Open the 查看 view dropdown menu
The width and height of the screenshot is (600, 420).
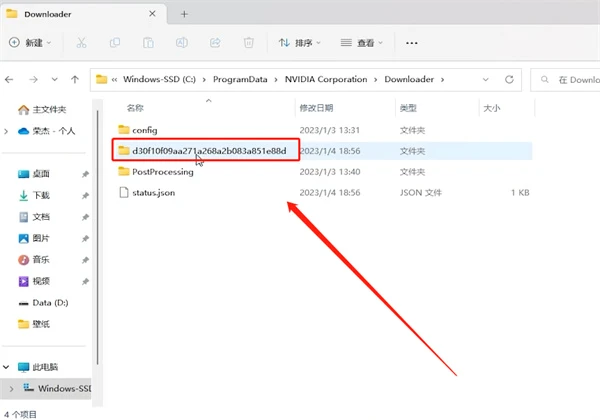361,43
